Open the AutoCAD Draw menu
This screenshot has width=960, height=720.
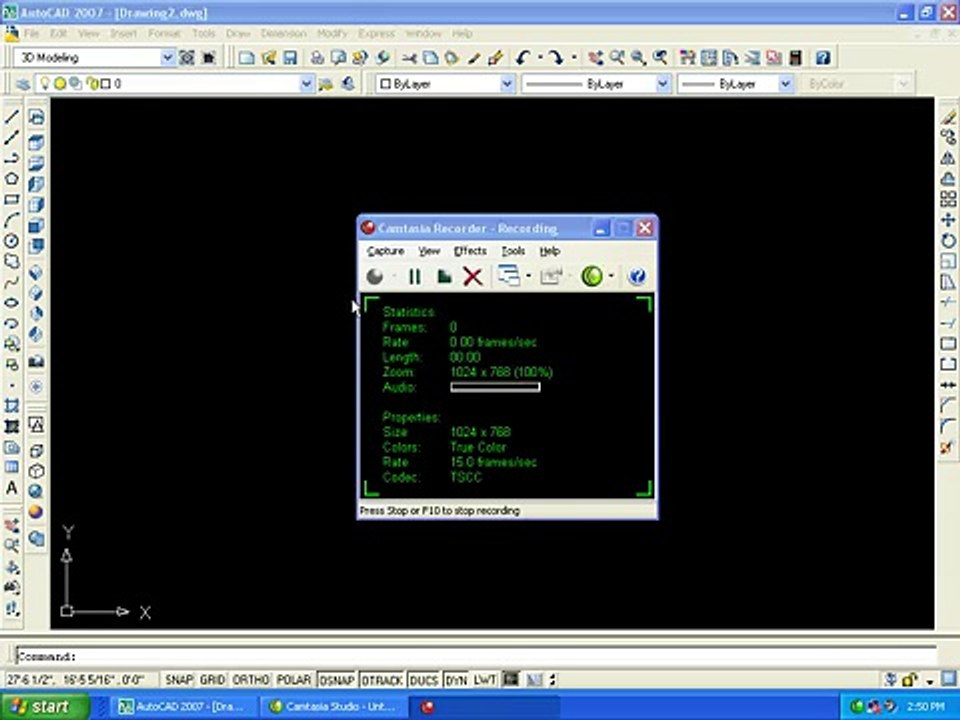[238, 34]
